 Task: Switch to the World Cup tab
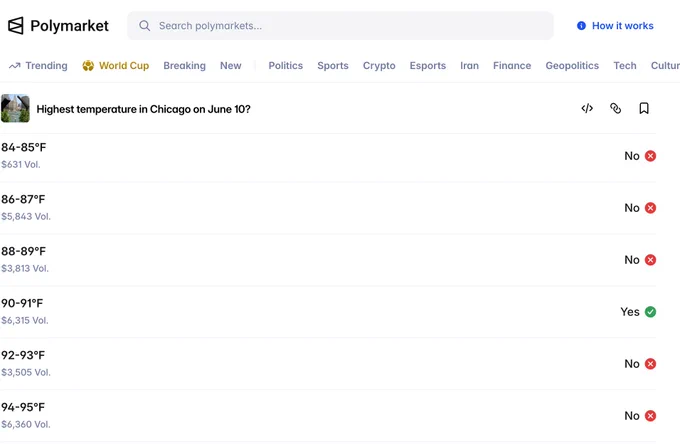[x=116, y=65]
